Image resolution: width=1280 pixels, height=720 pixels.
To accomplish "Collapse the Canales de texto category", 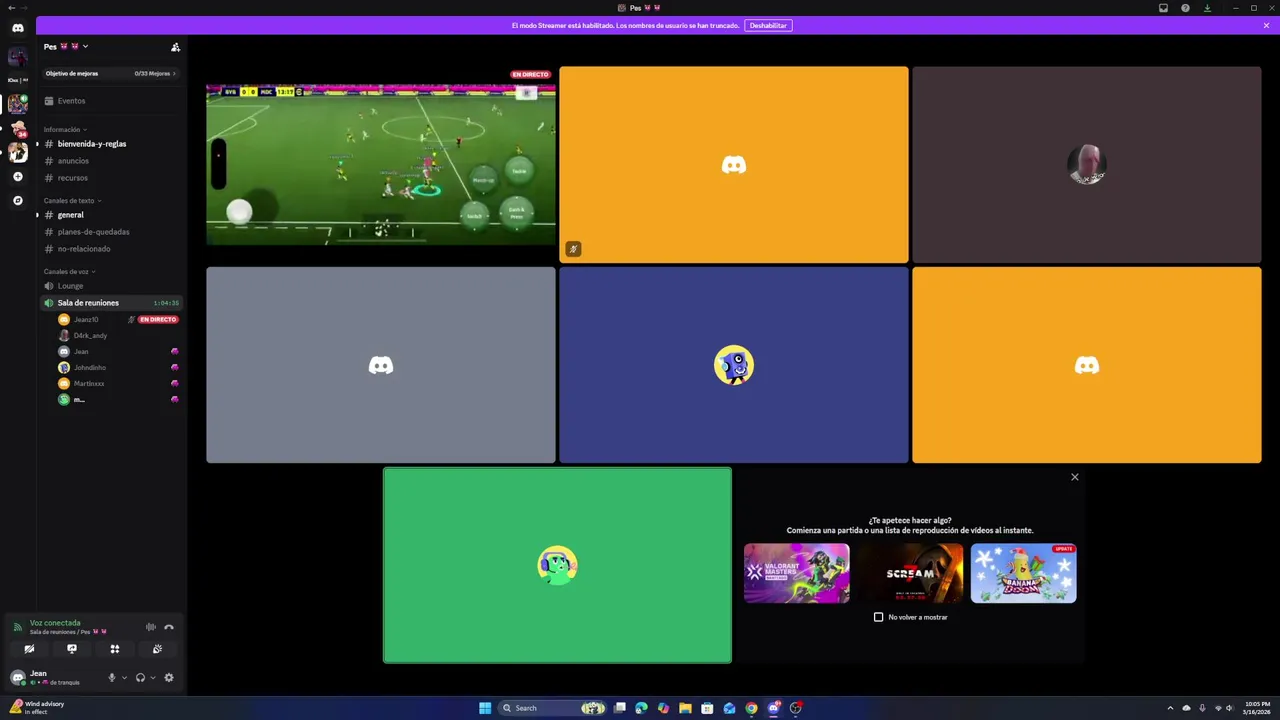I will tap(72, 201).
